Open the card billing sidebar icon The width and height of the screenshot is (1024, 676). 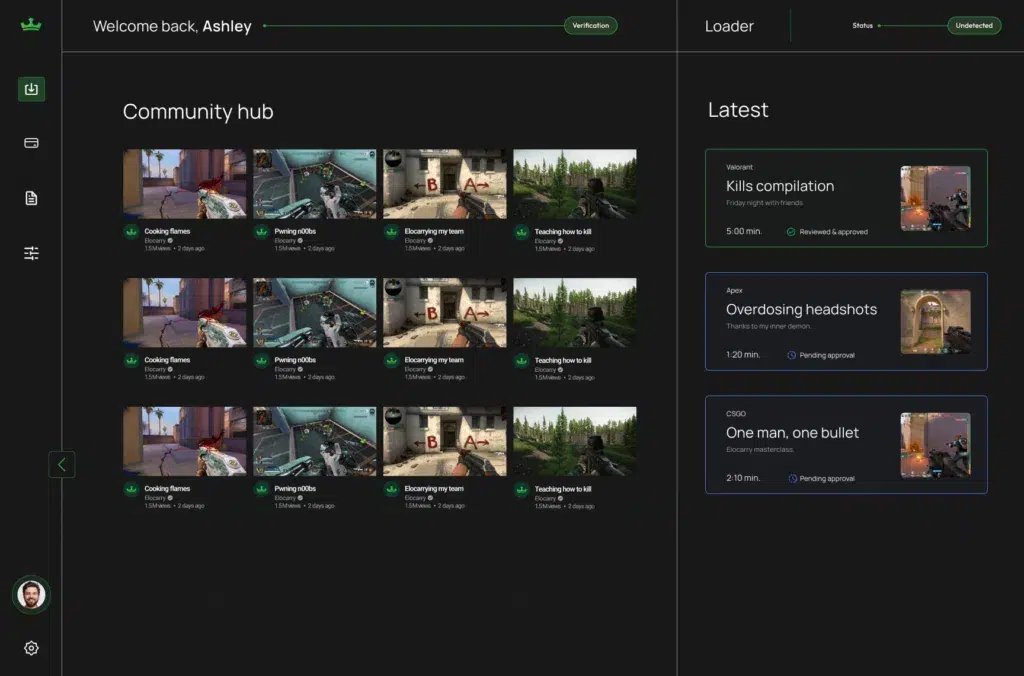[x=31, y=143]
